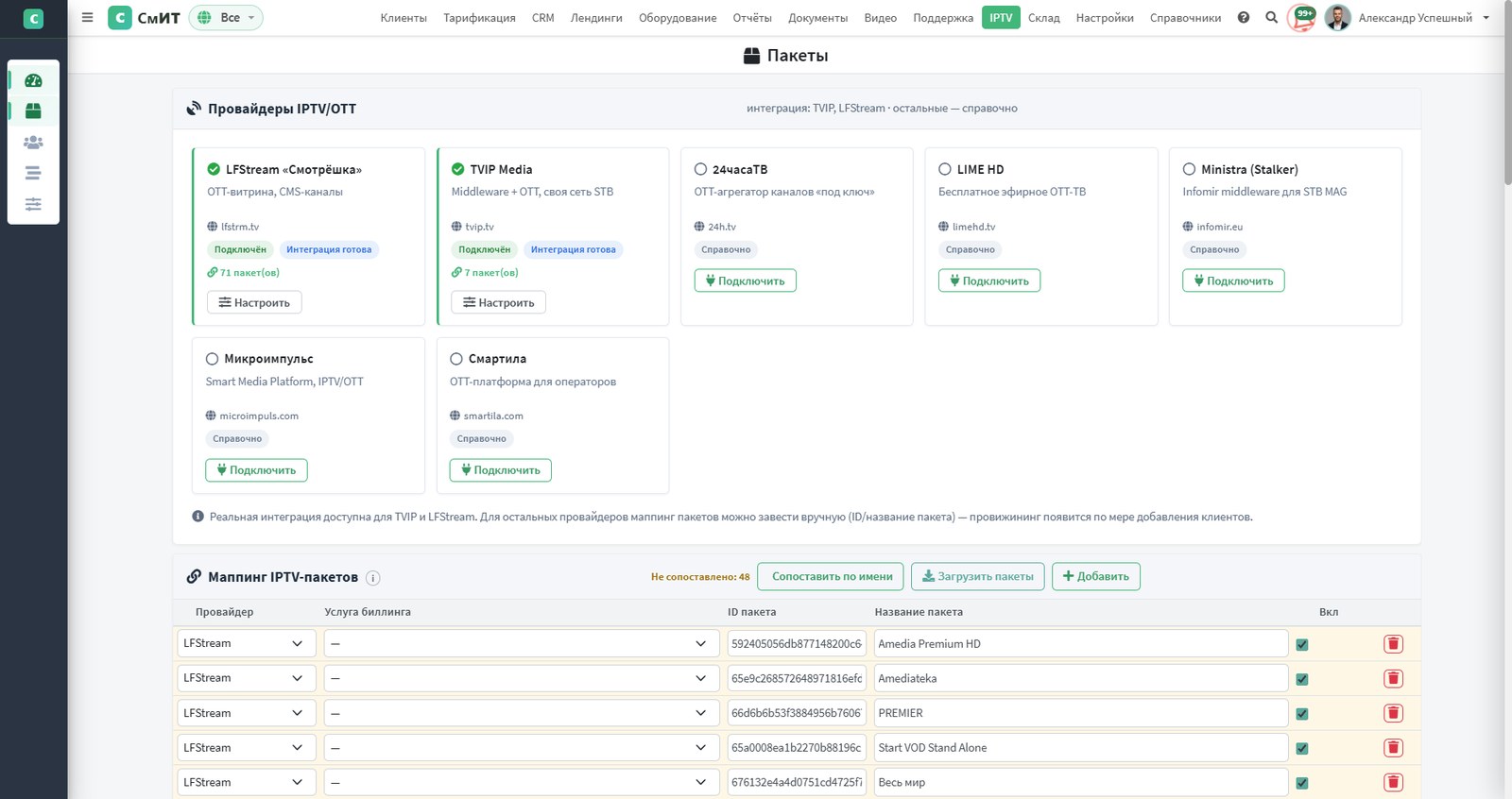Viewport: 1512px width, 799px height.
Task: Uncheck the PREMIER row checkbox
Action: (1302, 714)
